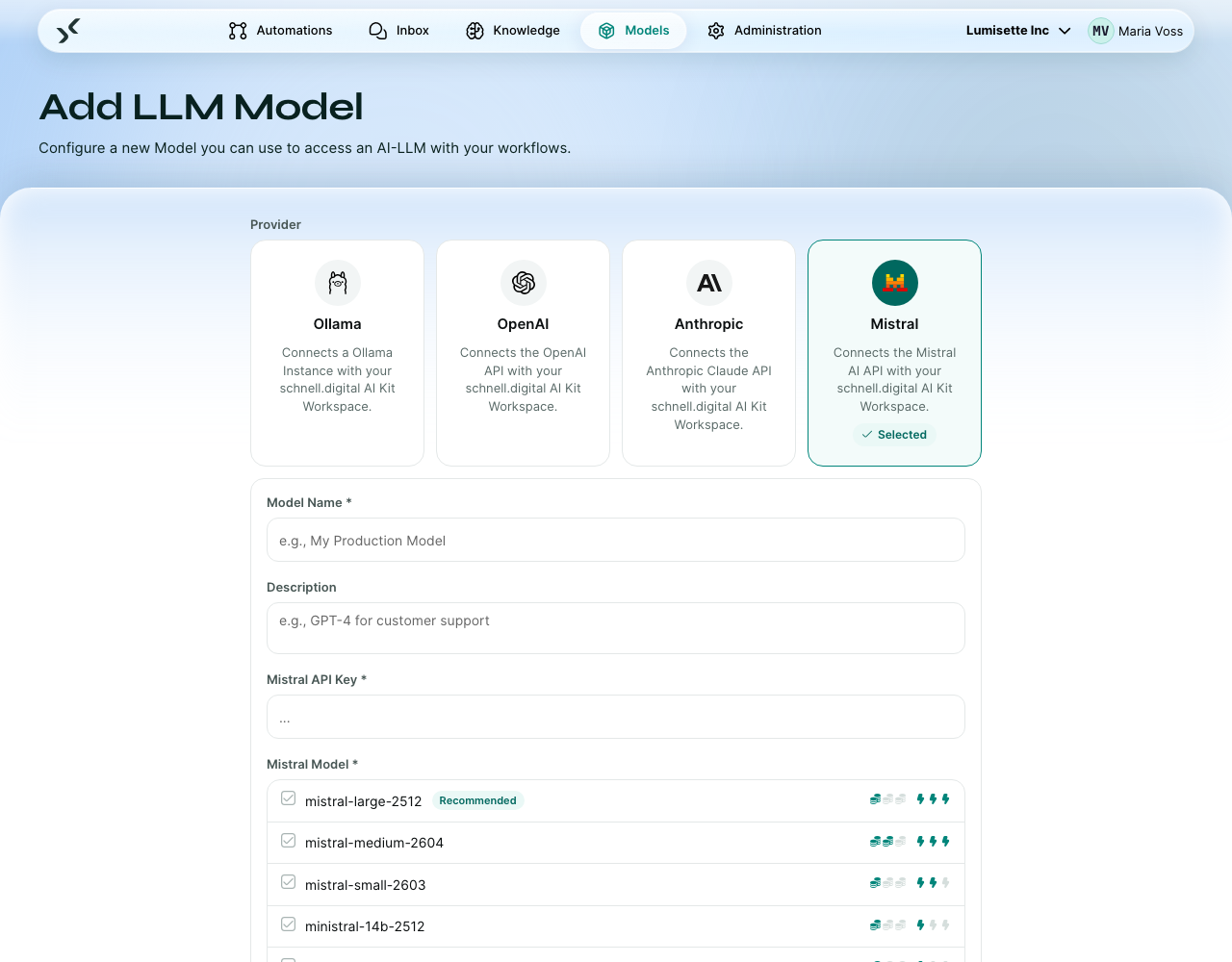Click the Selected badge on Mistral card
Screen dimensions: 1232x962
coord(895,435)
